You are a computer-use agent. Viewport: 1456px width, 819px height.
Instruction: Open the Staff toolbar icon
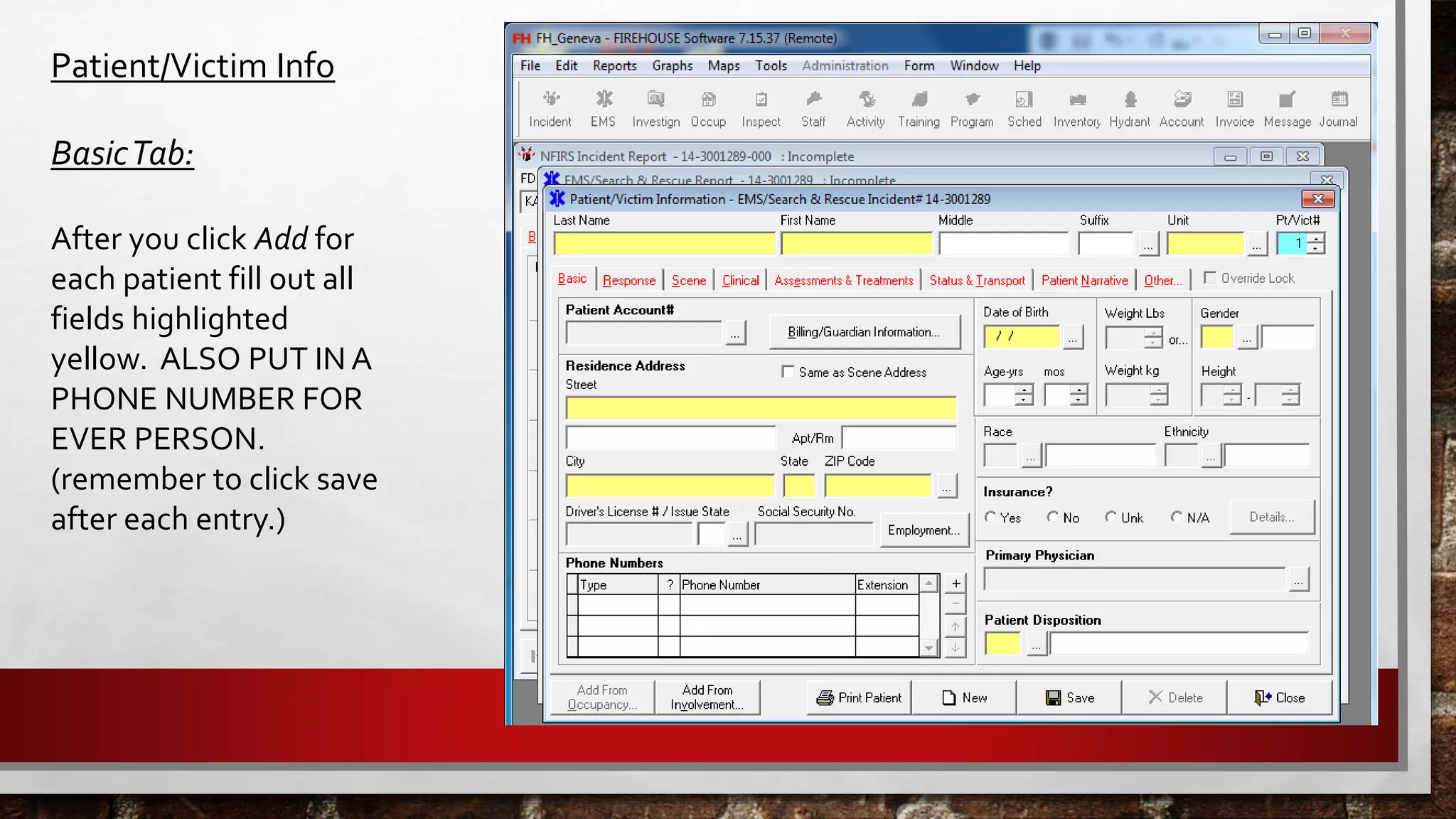(813, 109)
